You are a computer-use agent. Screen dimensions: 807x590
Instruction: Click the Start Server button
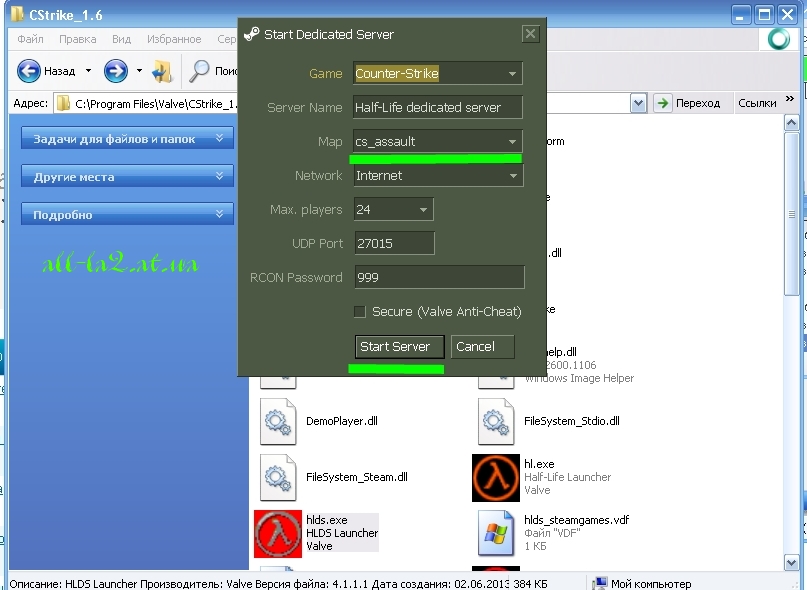pos(399,347)
